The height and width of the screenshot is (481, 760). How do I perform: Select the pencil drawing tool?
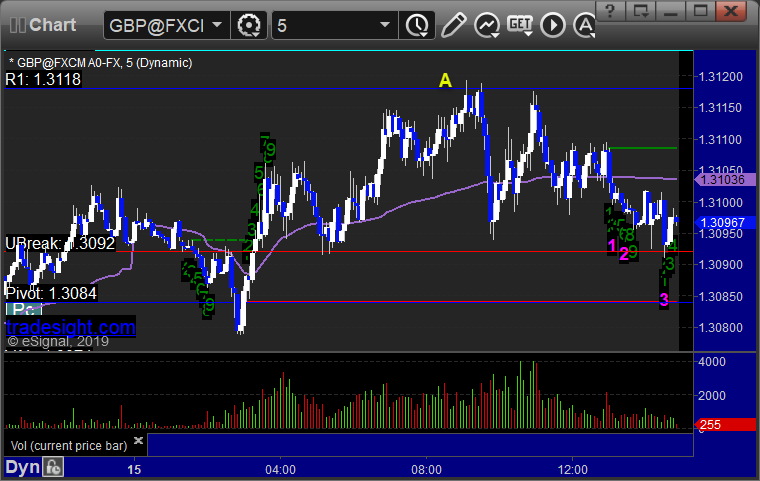[x=454, y=25]
